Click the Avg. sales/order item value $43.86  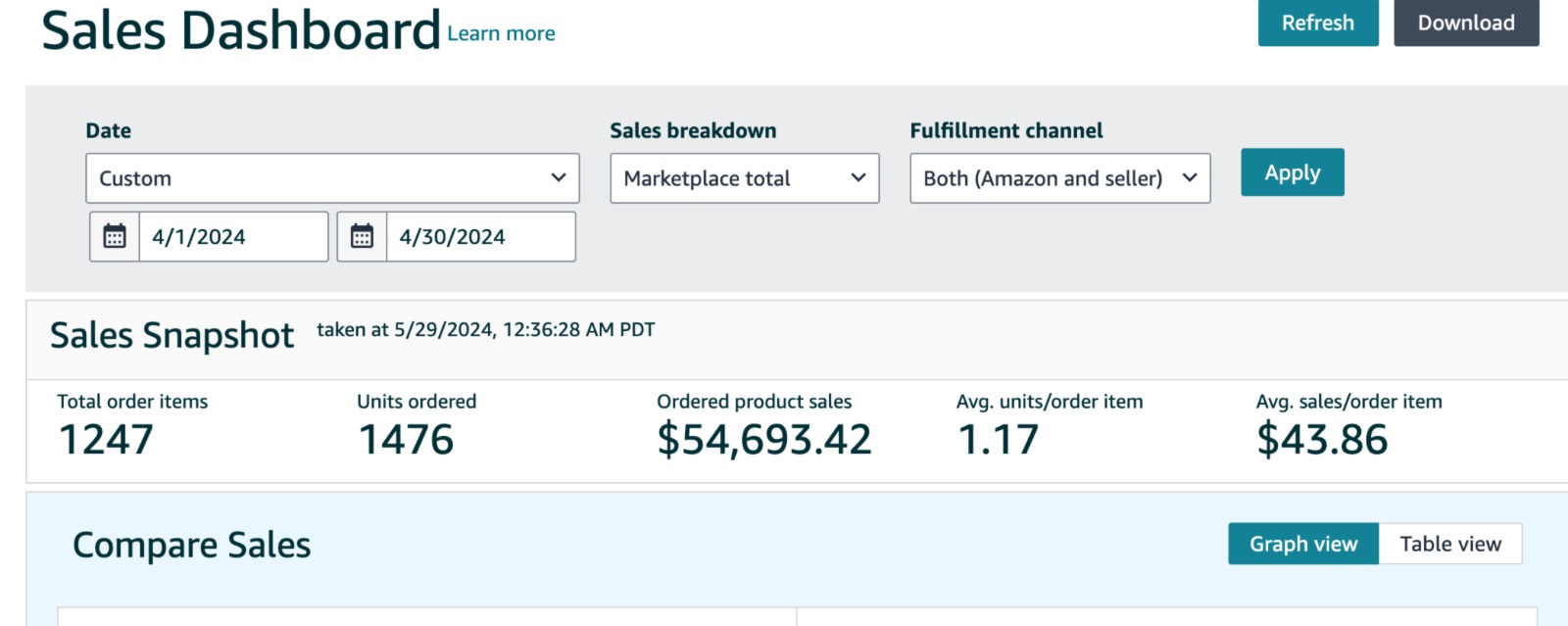point(1321,440)
